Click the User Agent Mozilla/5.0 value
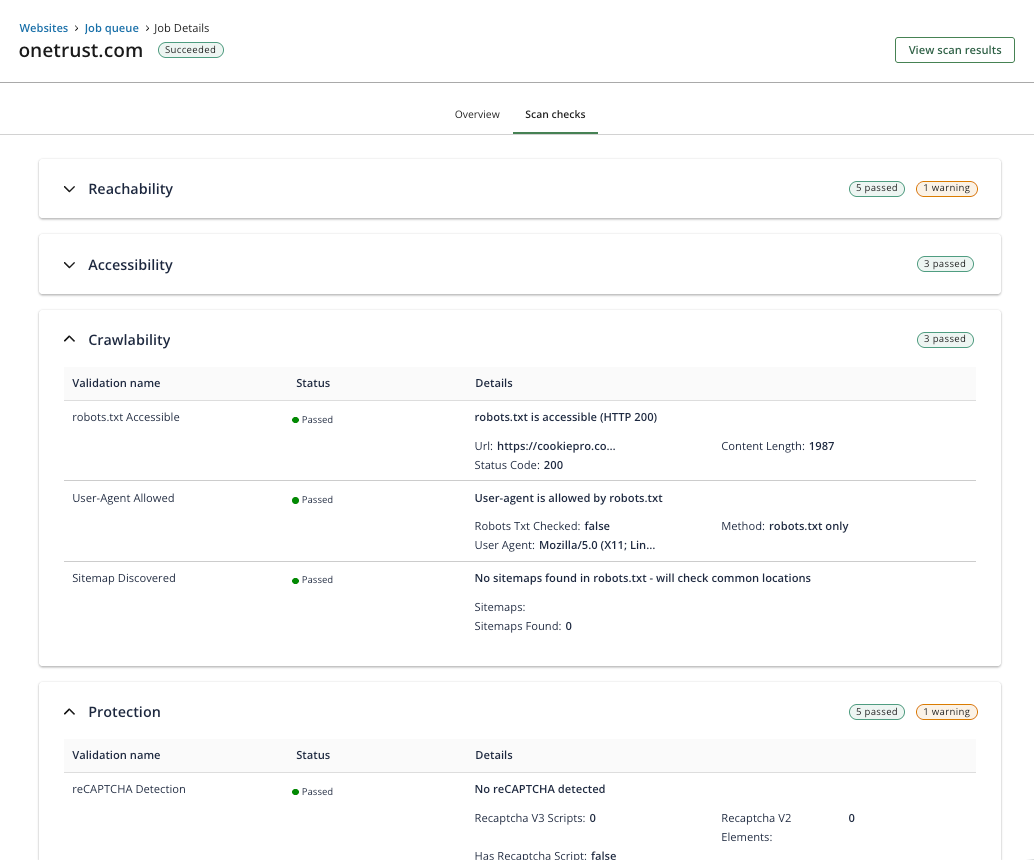 597,545
